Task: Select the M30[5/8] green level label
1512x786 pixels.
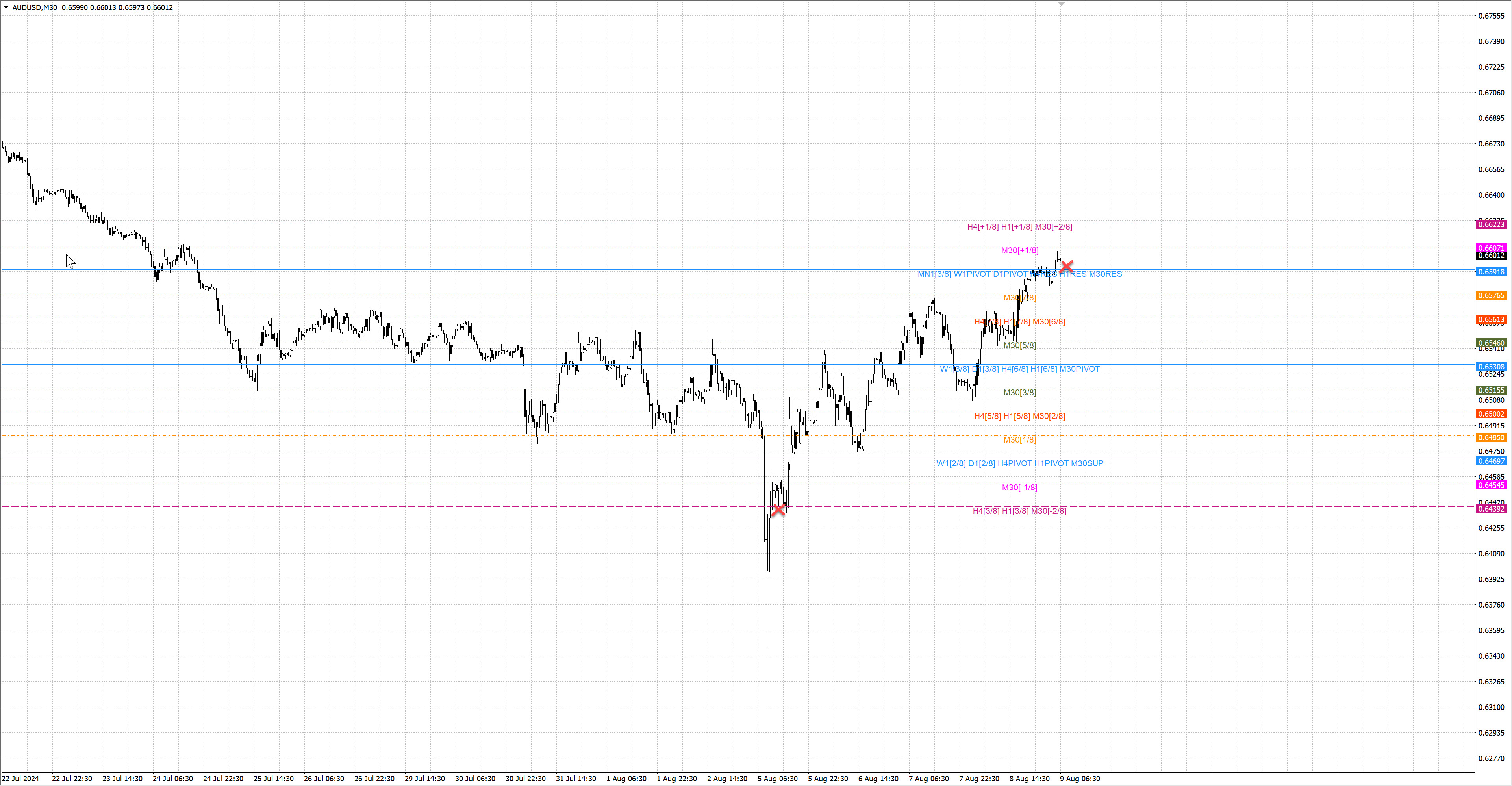Action: [1019, 345]
